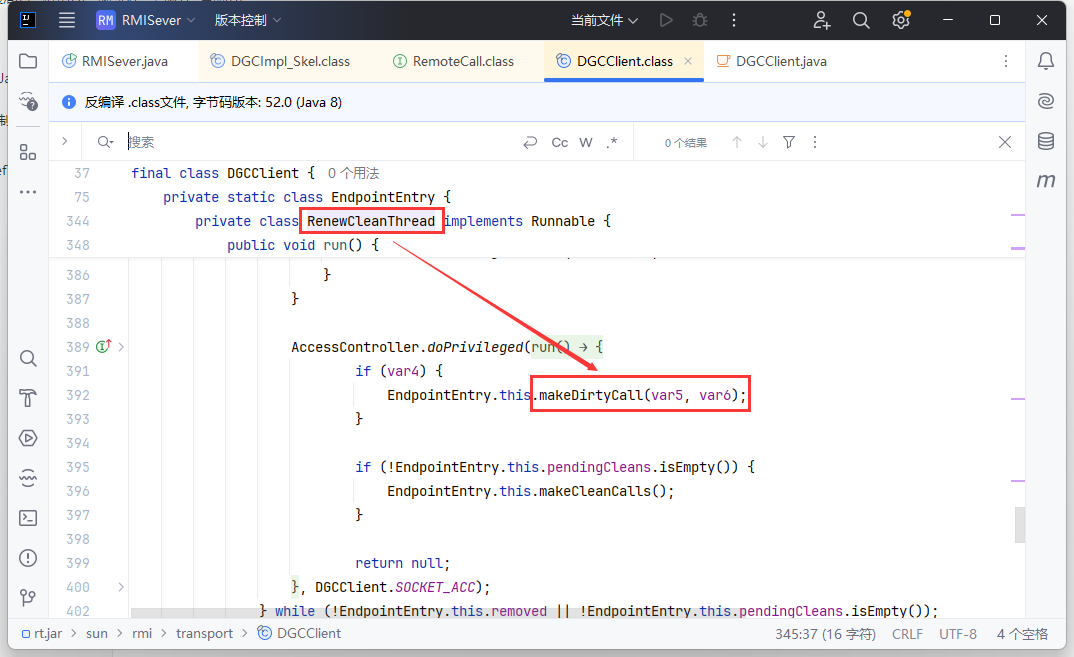Open the Git version control tool window
The width and height of the screenshot is (1074, 657).
pyautogui.click(x=28, y=598)
